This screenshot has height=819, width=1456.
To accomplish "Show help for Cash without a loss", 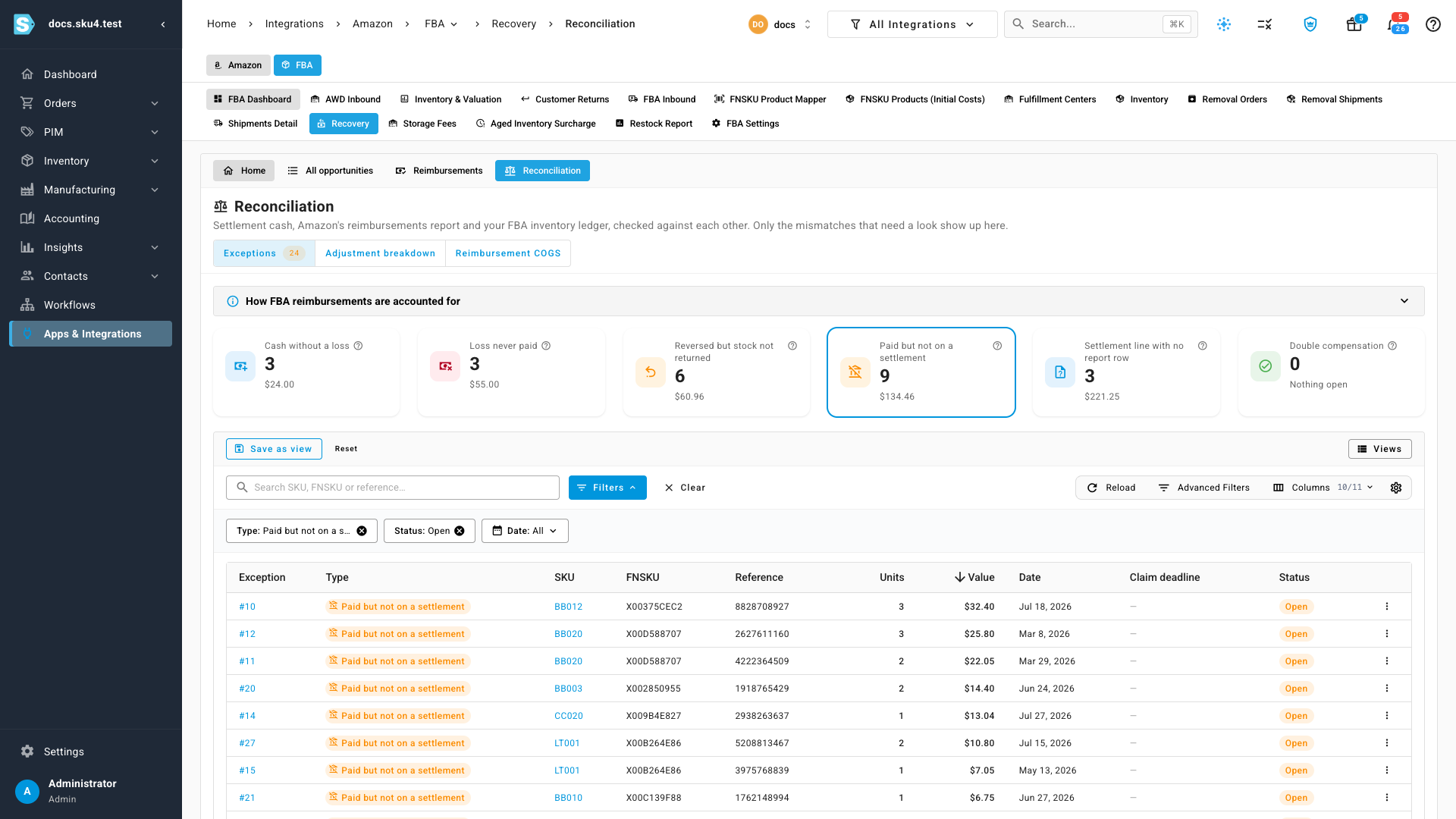I will click(x=358, y=346).
